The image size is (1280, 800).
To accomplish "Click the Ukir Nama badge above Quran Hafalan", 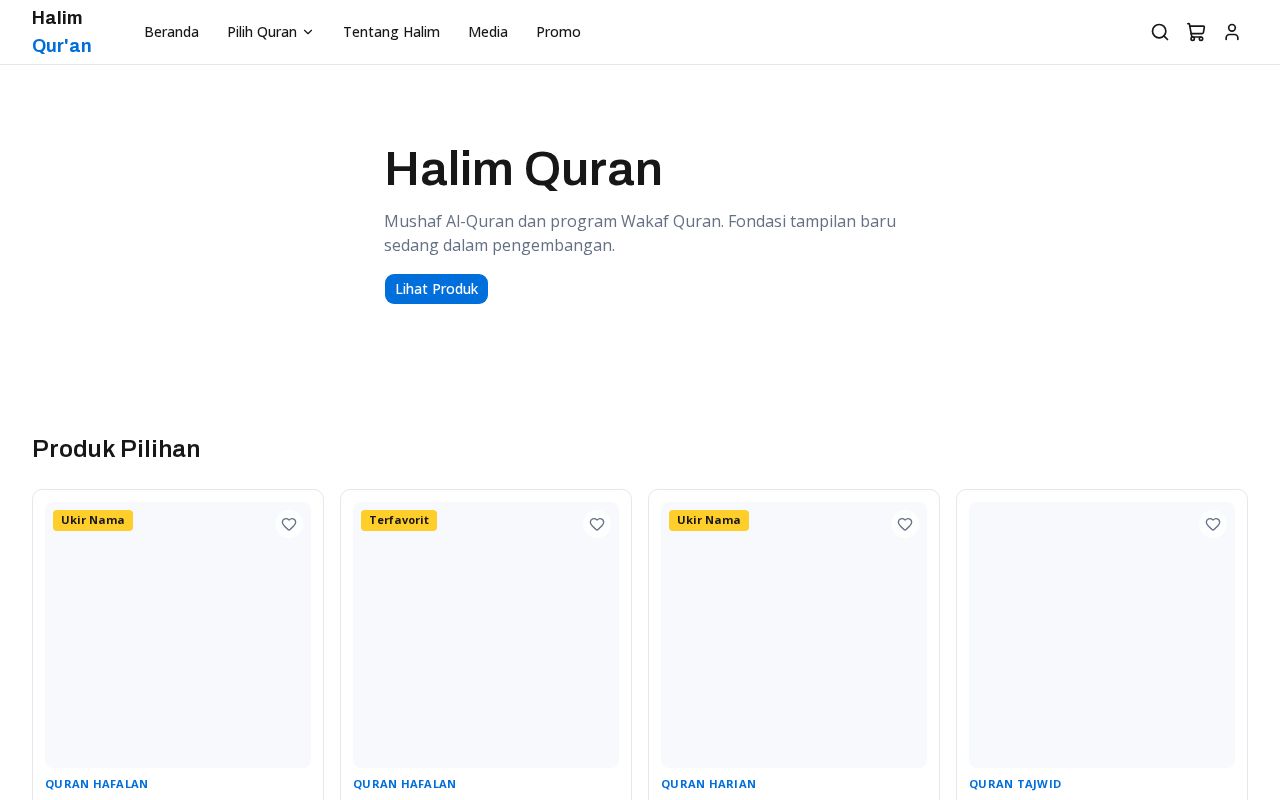I will click(x=93, y=520).
